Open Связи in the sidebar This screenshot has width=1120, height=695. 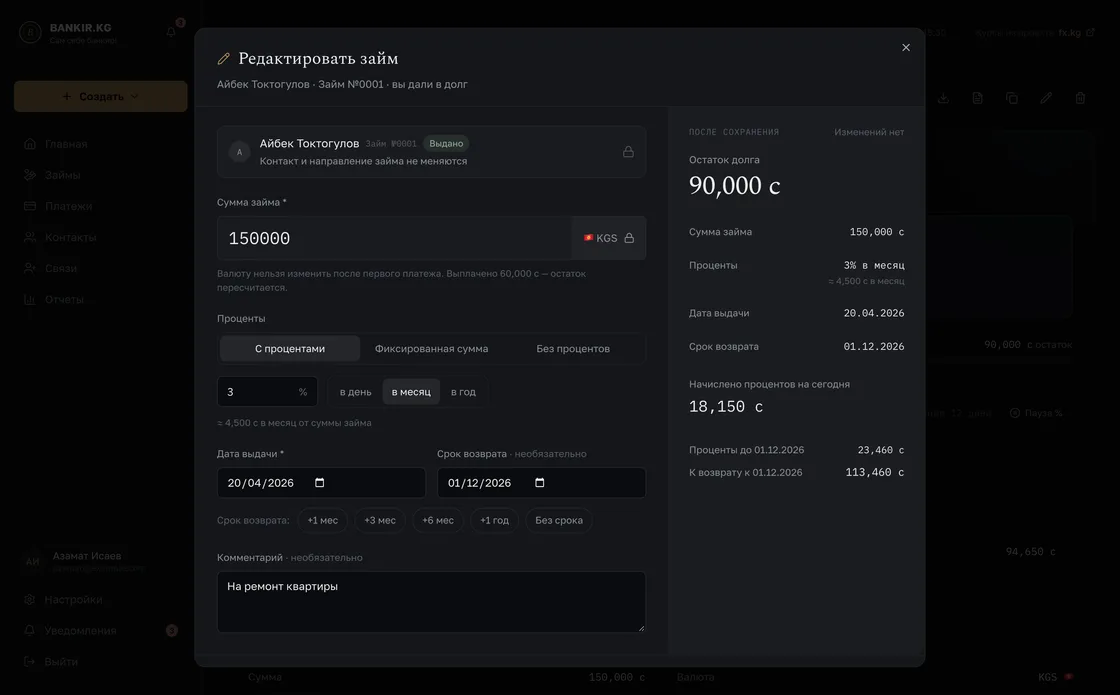[x=101, y=268]
